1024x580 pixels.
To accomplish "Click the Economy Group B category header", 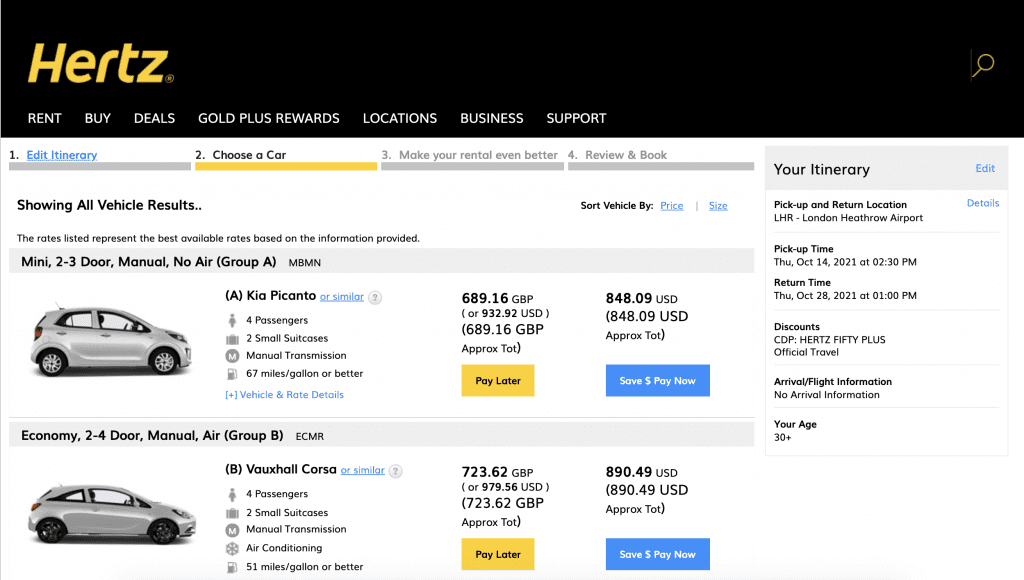I will (381, 436).
